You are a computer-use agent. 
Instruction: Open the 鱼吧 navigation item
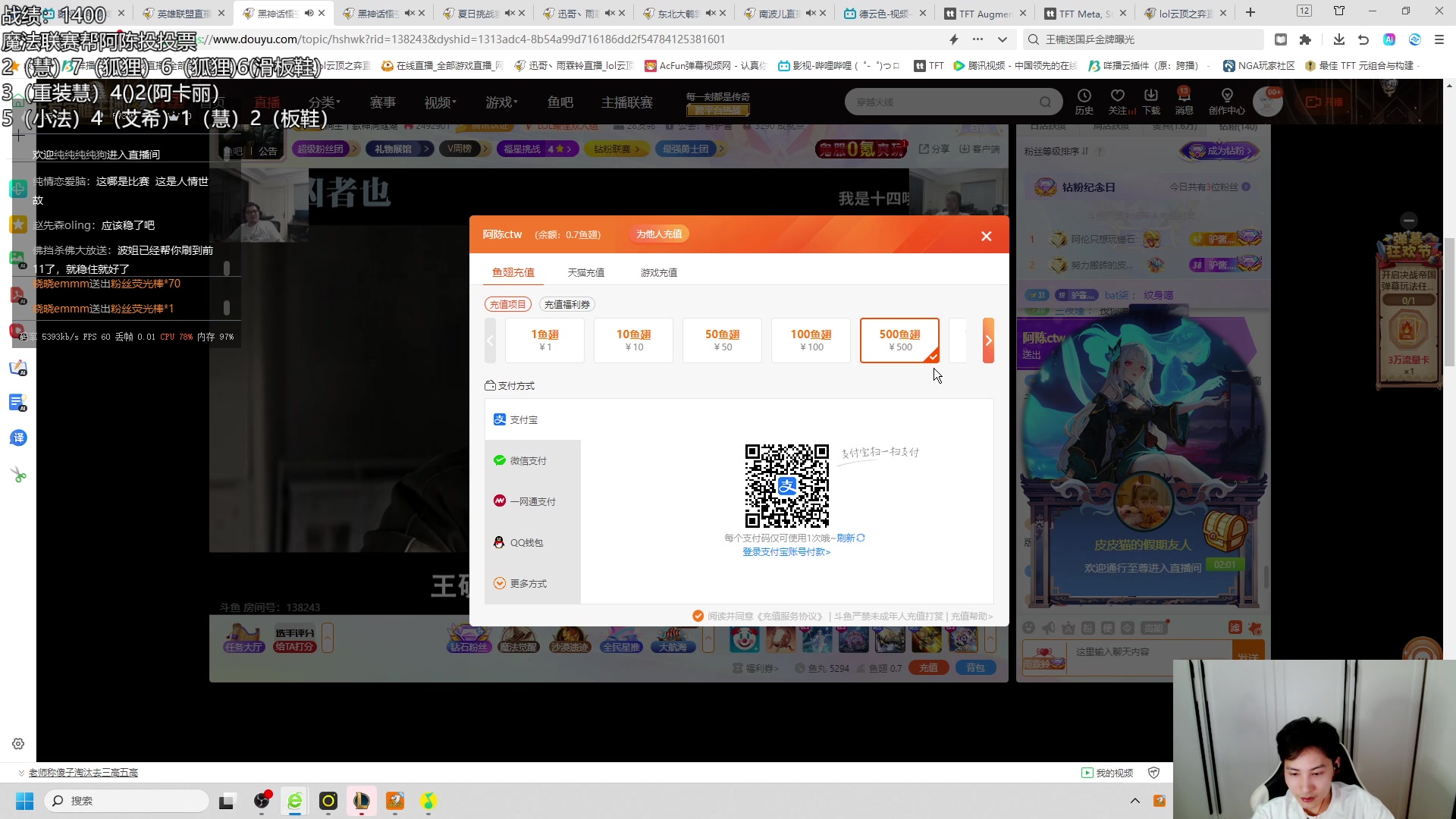pos(560,102)
